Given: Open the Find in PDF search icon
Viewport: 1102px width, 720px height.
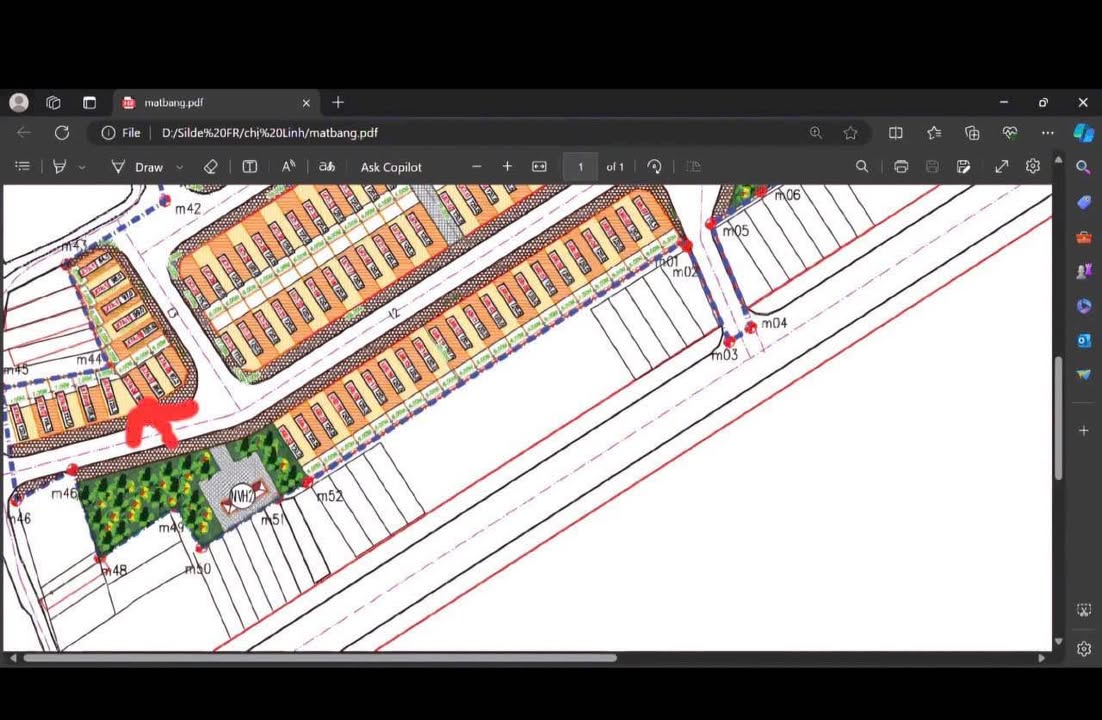Looking at the screenshot, I should 862,167.
